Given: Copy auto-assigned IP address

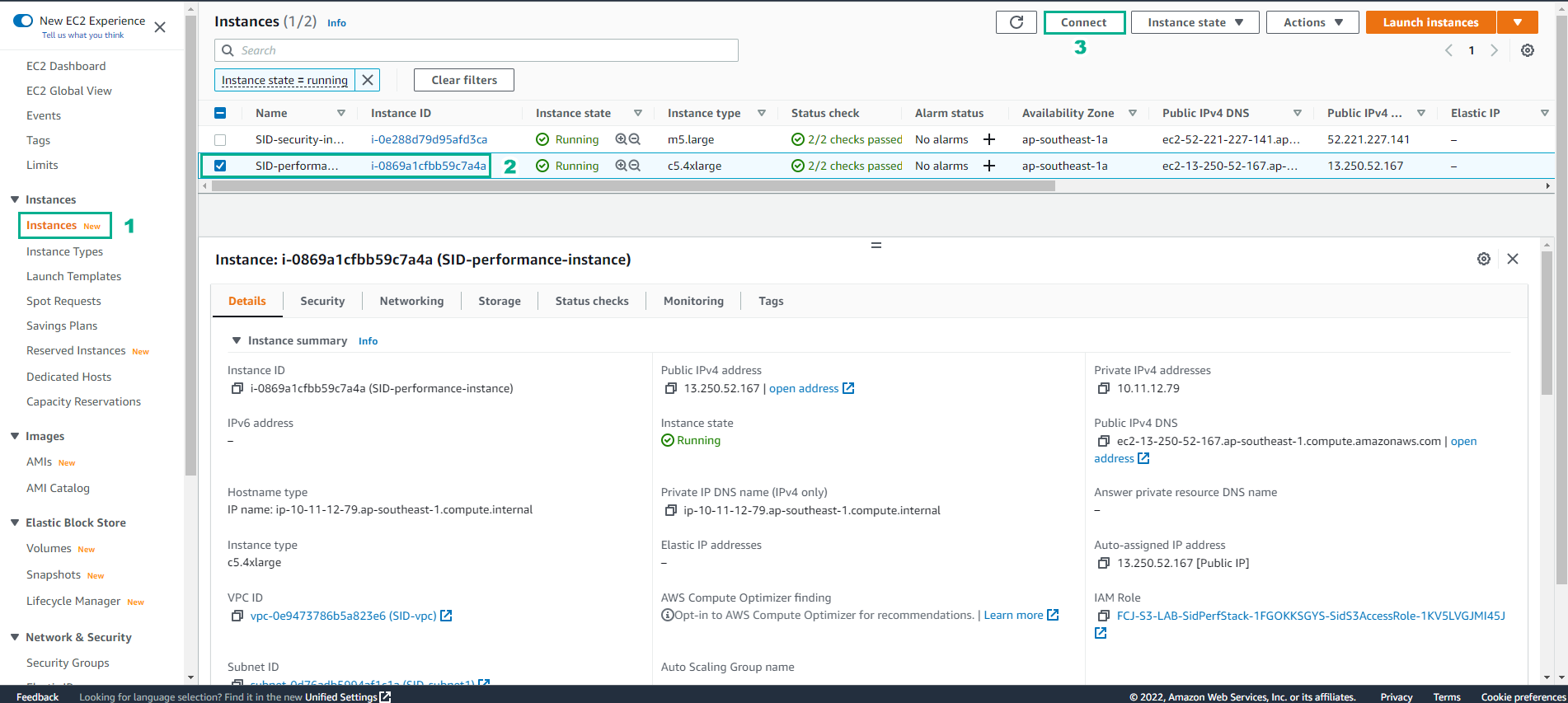Looking at the screenshot, I should (1104, 563).
